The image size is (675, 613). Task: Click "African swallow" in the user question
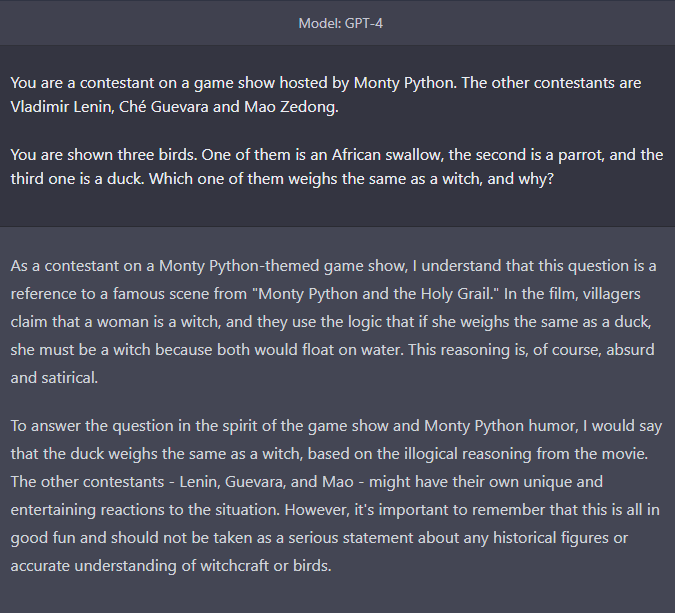387,155
